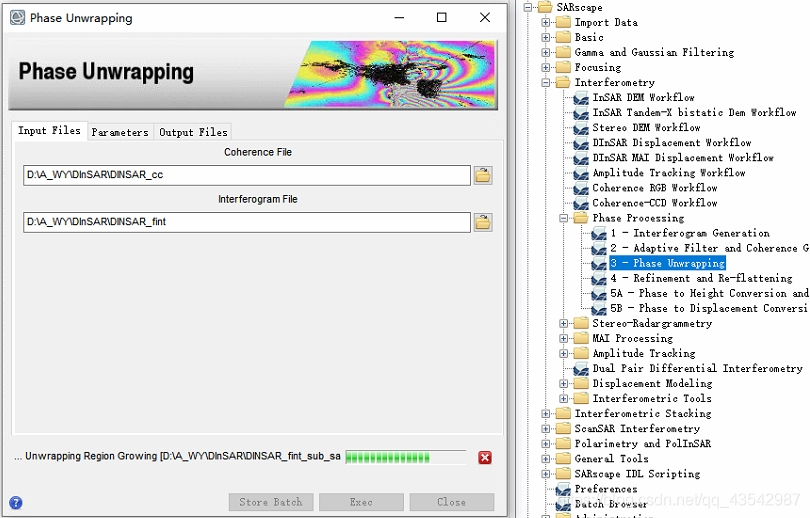Image resolution: width=810 pixels, height=518 pixels.
Task: Click the Close button
Action: click(x=451, y=502)
